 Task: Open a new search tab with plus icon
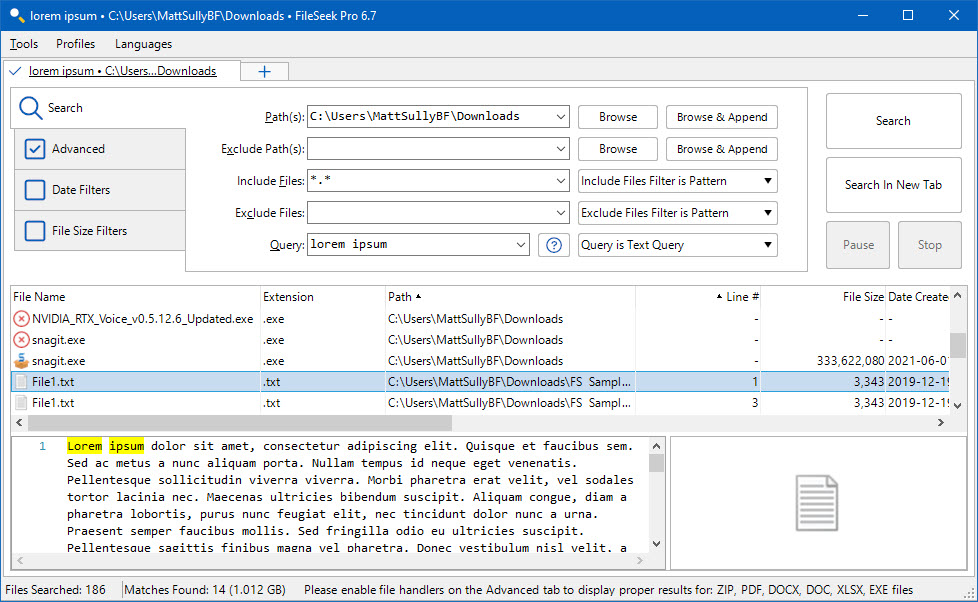pos(265,71)
